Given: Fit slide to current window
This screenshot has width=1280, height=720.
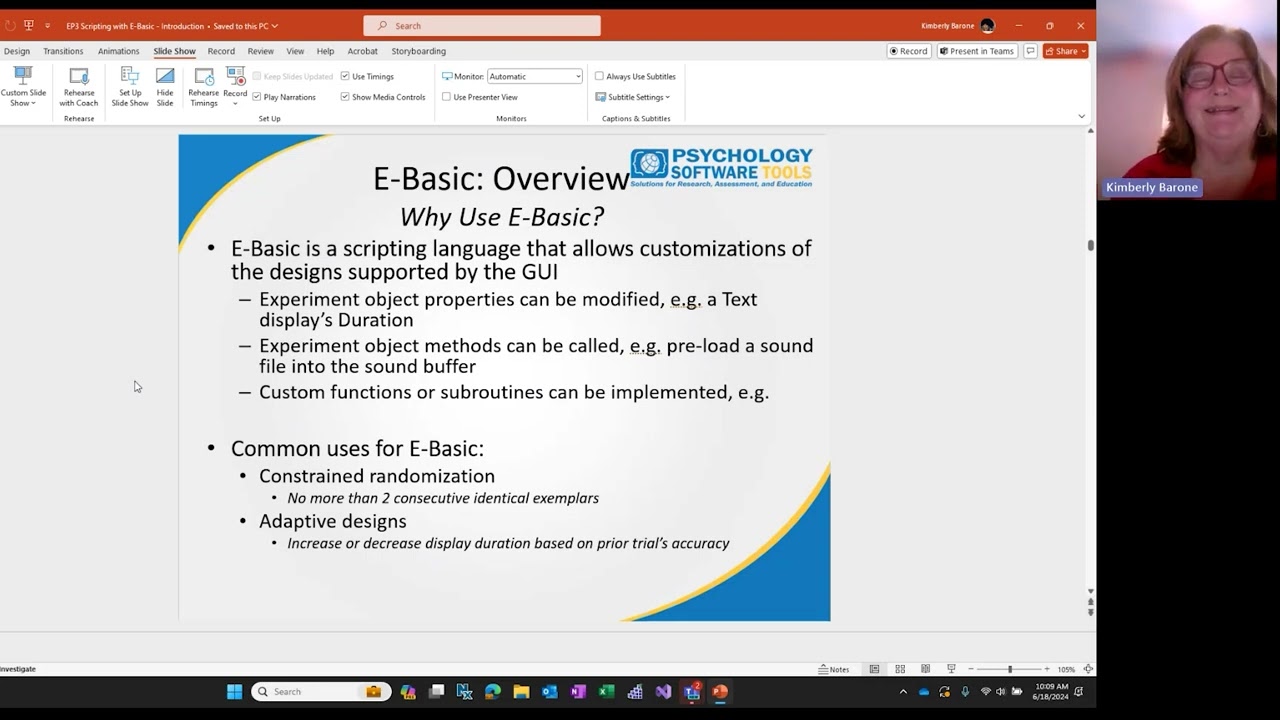Looking at the screenshot, I should click(x=1088, y=669).
